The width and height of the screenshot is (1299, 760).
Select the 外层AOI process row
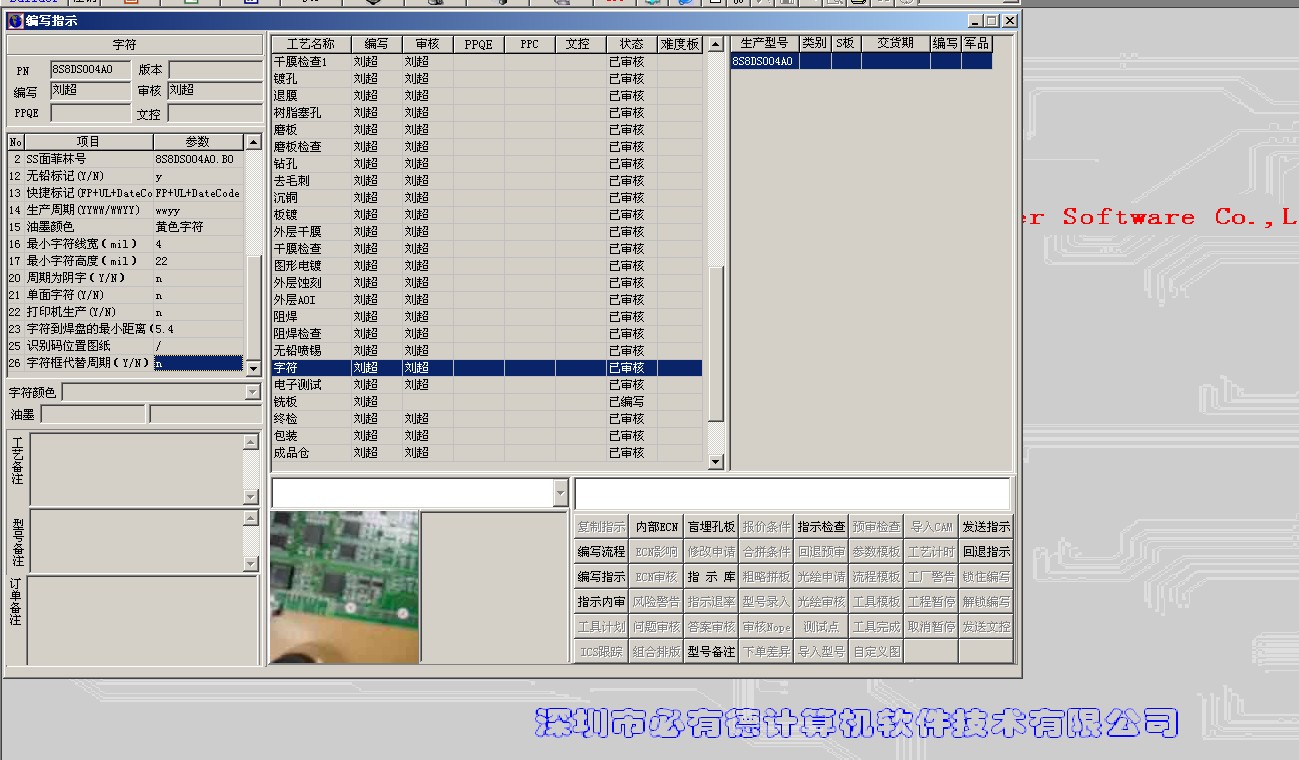[x=487, y=300]
